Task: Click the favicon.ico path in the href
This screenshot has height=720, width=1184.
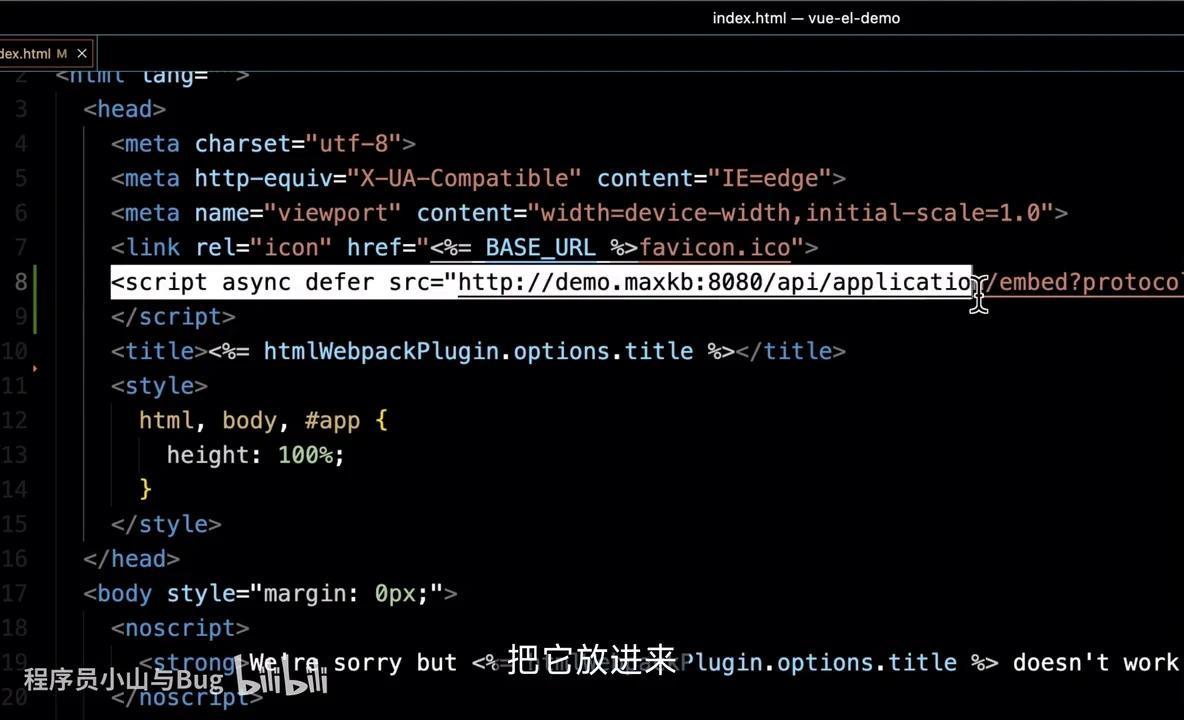Action: click(714, 248)
